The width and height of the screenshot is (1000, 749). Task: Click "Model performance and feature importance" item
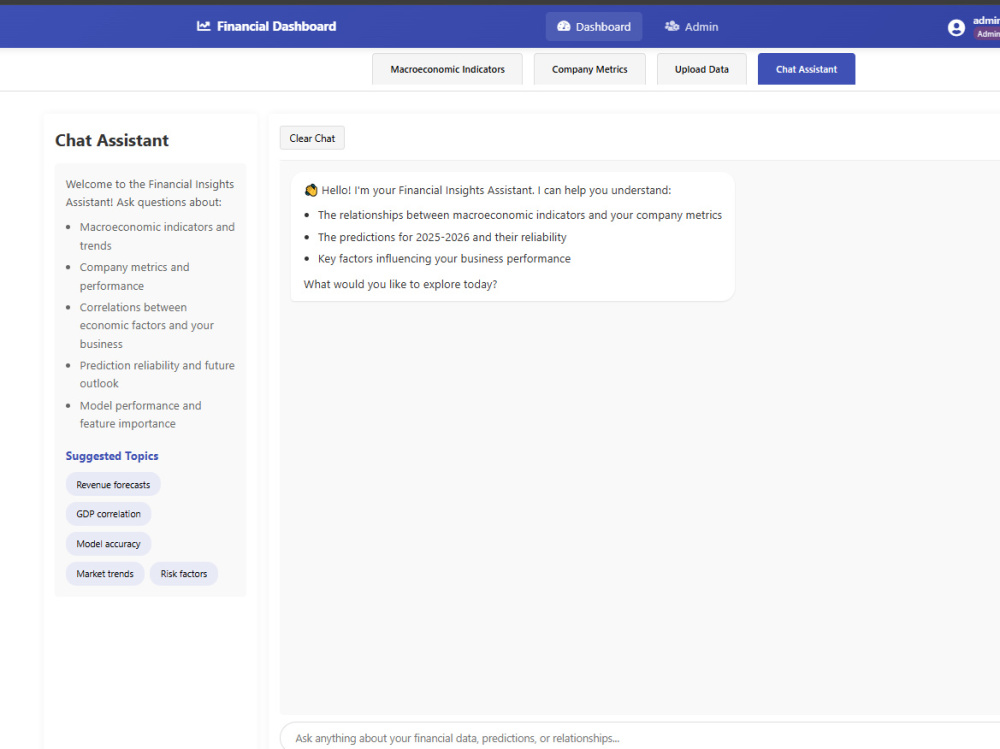click(x=140, y=414)
